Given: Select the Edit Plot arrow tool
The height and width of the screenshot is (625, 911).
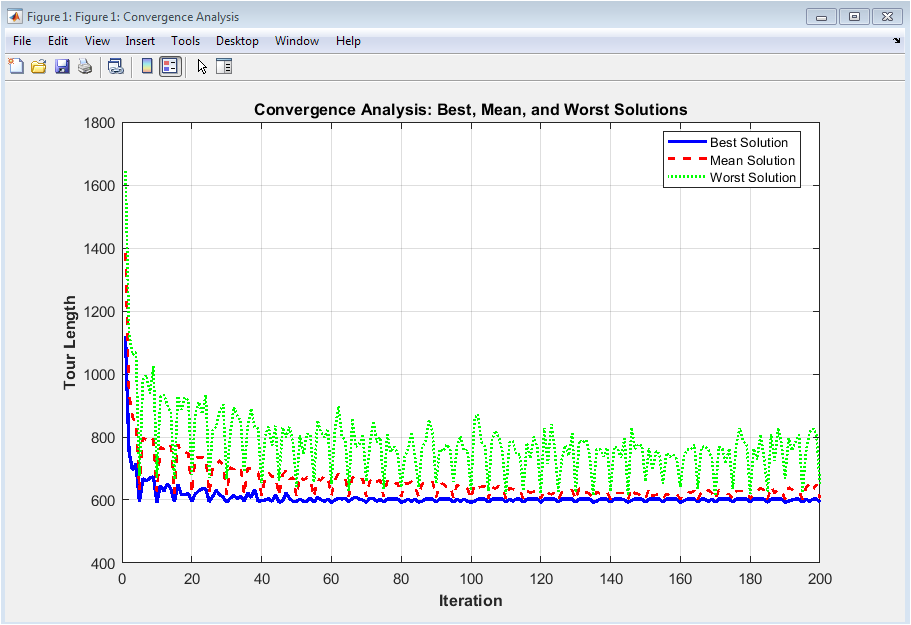Looking at the screenshot, I should [202, 67].
